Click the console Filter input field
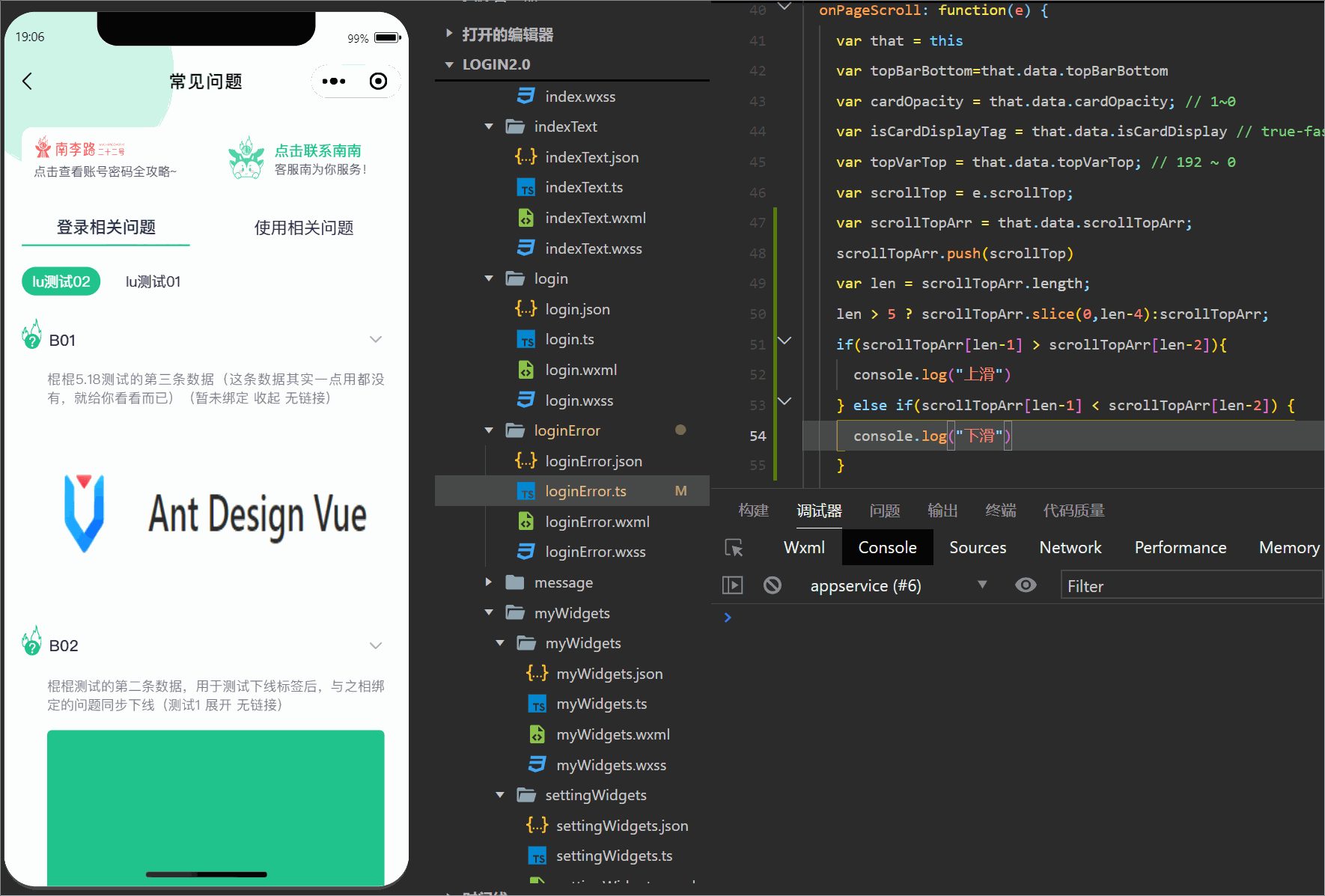1325x896 pixels. 1191,585
